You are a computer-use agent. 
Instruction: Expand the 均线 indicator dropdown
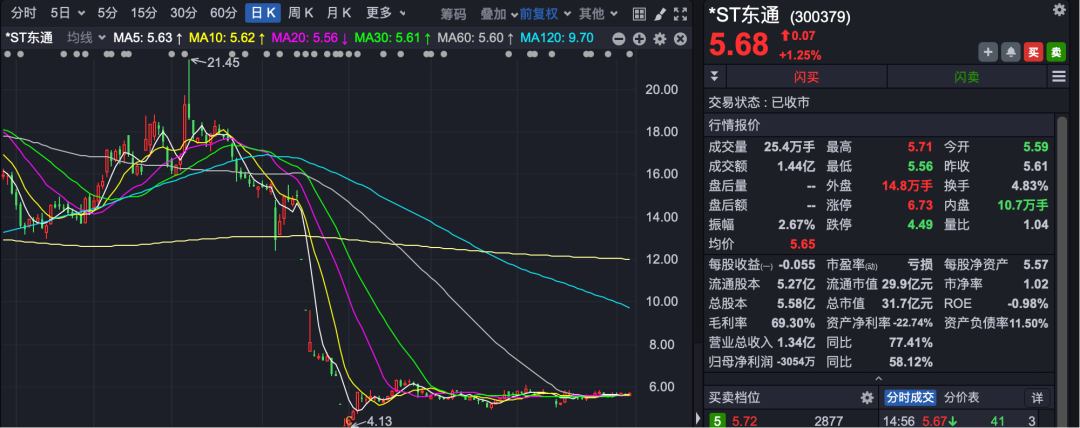pos(85,38)
